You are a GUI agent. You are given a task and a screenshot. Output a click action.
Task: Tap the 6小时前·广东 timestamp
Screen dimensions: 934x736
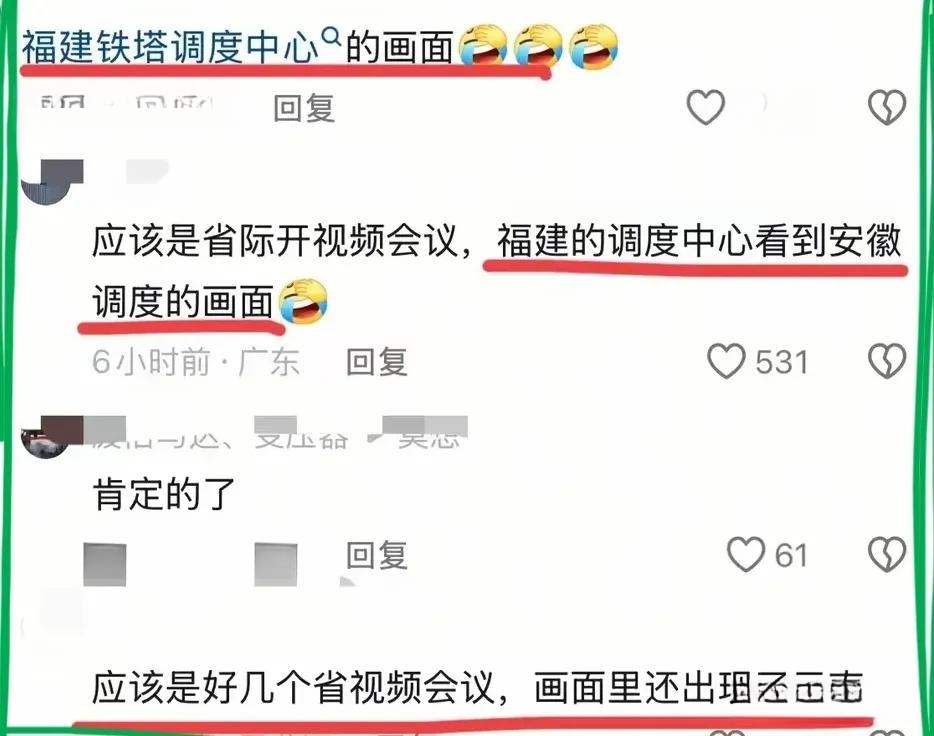195,362
